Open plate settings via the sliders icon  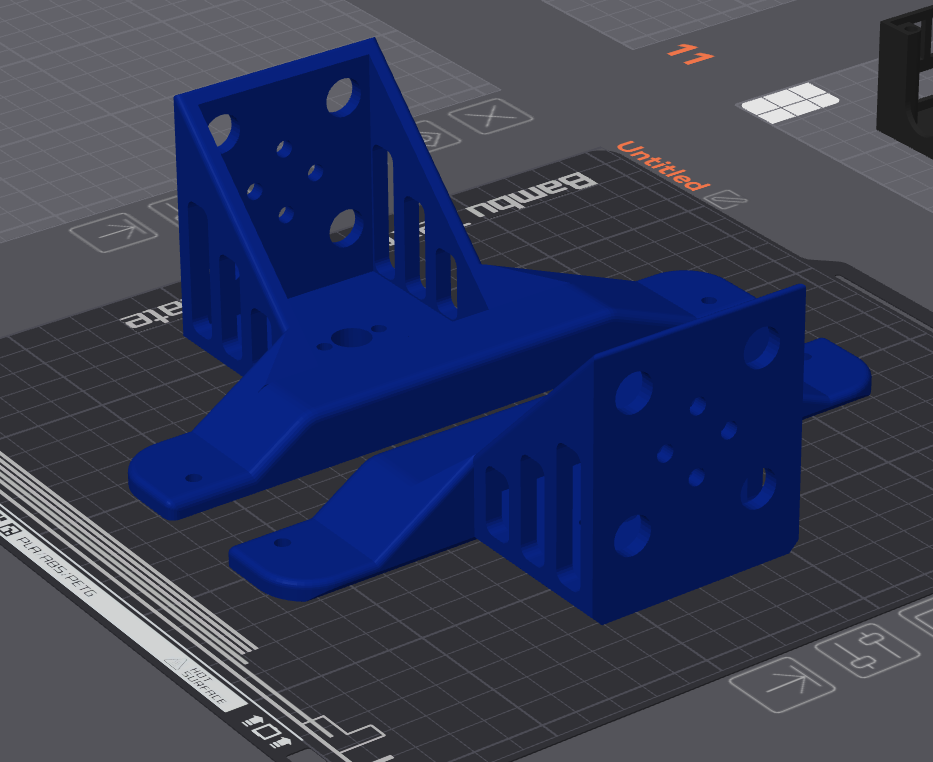tap(866, 650)
